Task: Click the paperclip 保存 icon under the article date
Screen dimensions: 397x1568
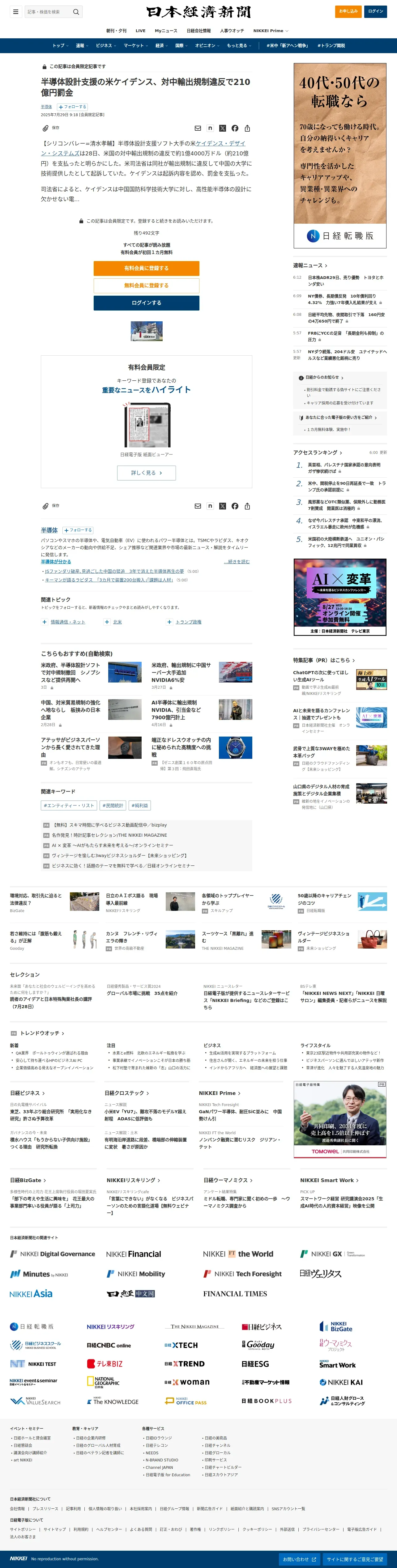Action: [46, 129]
